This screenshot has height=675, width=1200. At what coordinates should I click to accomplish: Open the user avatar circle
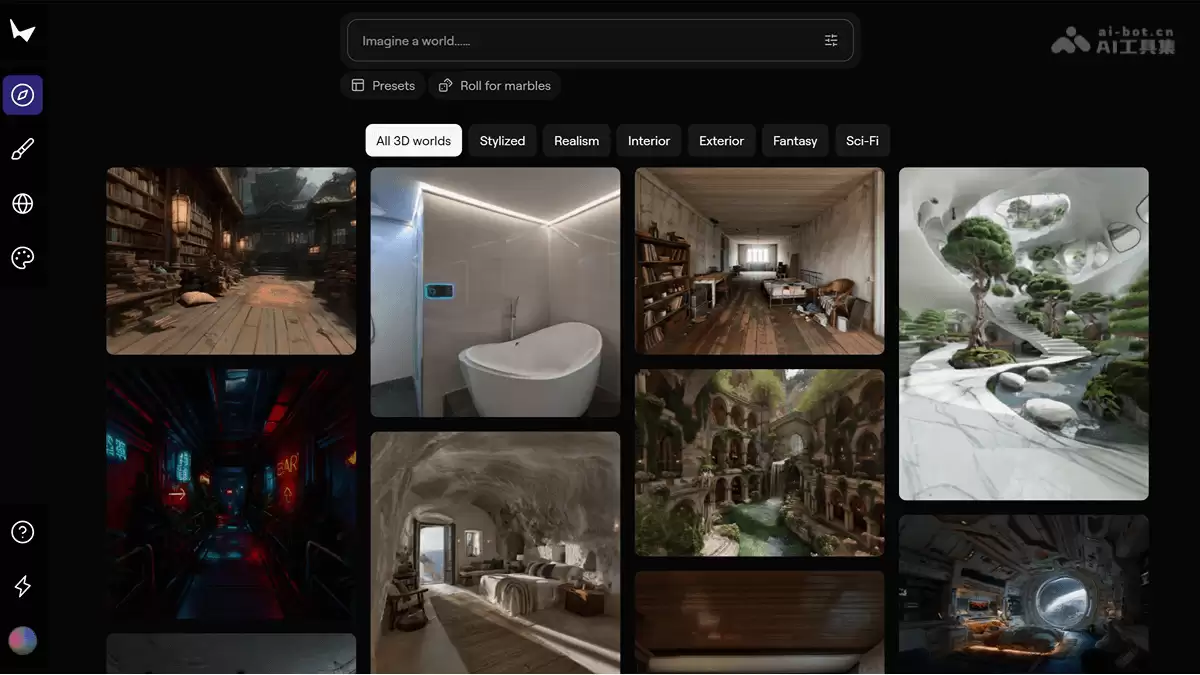click(x=22, y=640)
